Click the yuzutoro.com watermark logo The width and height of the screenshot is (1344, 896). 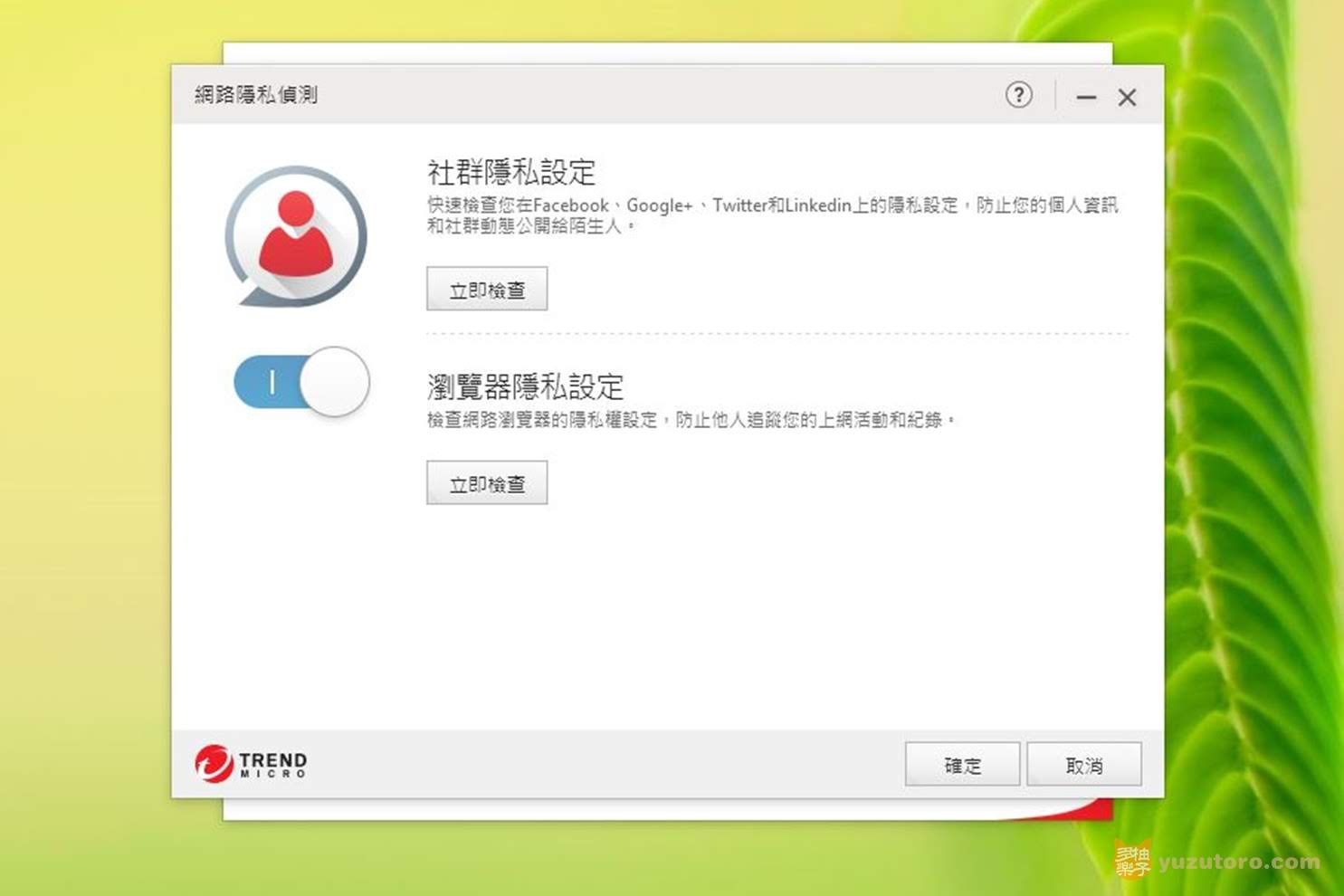click(1217, 861)
